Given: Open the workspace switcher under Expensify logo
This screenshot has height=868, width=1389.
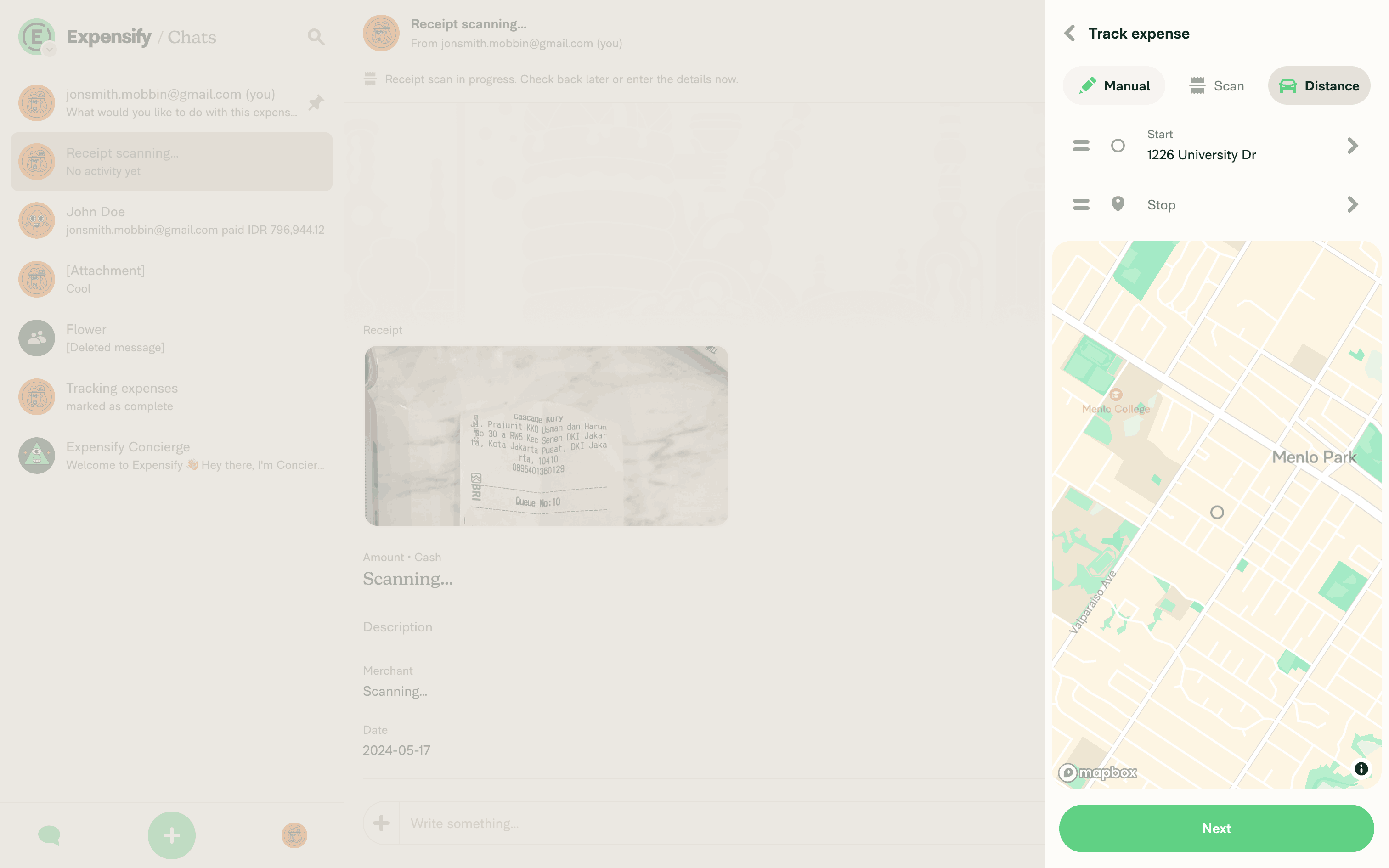Looking at the screenshot, I should (x=50, y=50).
